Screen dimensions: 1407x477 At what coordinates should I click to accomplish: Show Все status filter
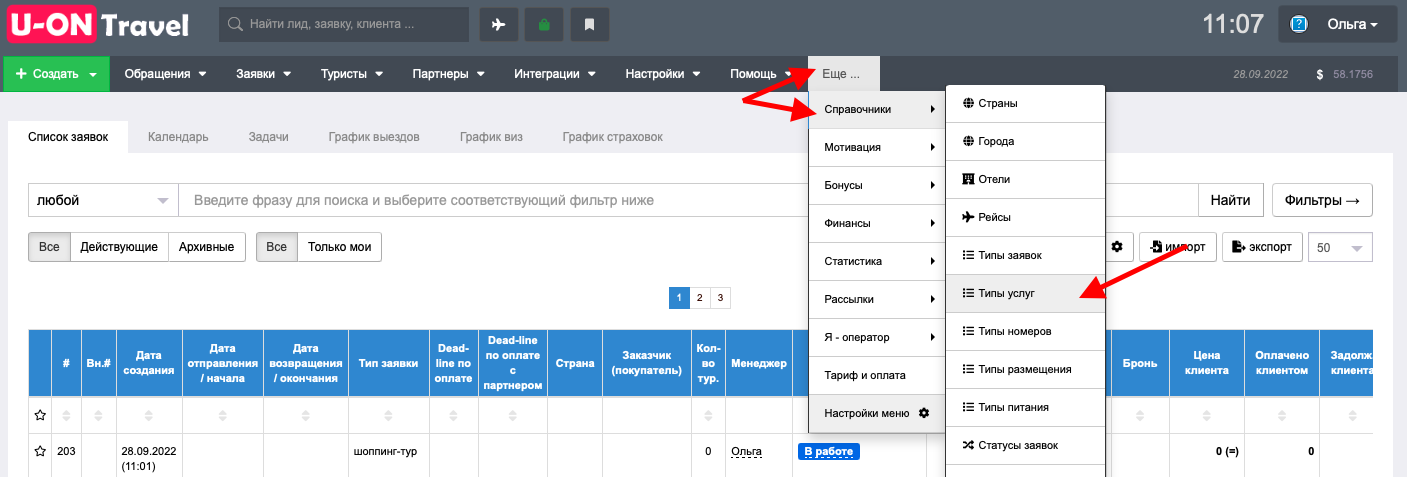pyautogui.click(x=49, y=247)
